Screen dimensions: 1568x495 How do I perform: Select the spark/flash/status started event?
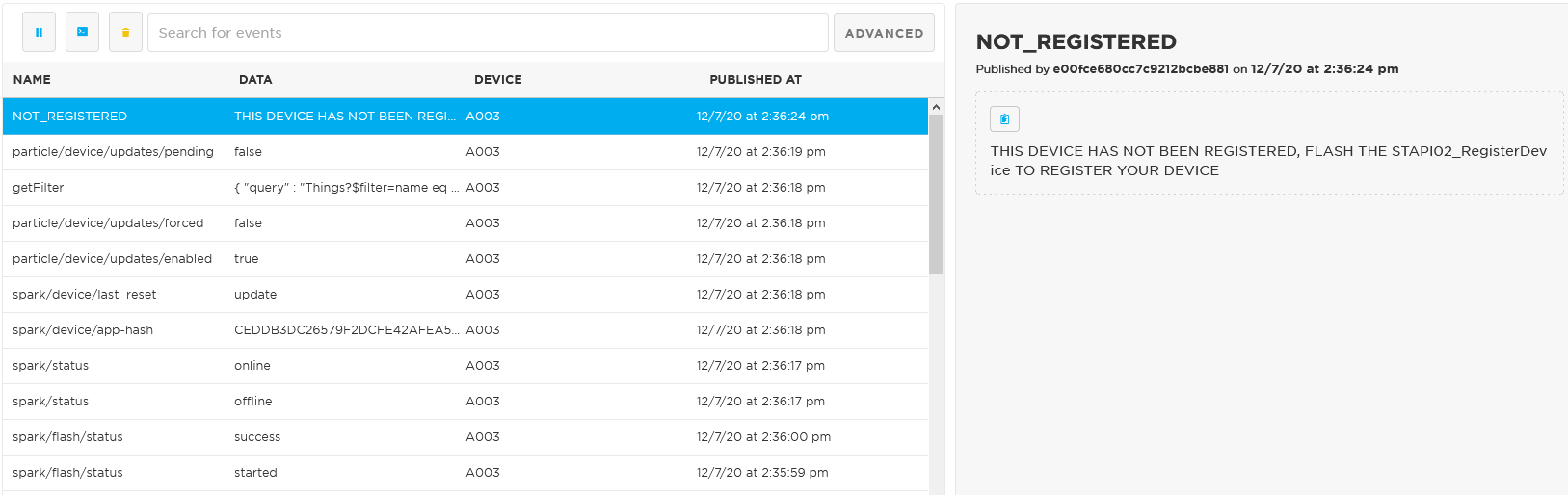[x=465, y=473]
